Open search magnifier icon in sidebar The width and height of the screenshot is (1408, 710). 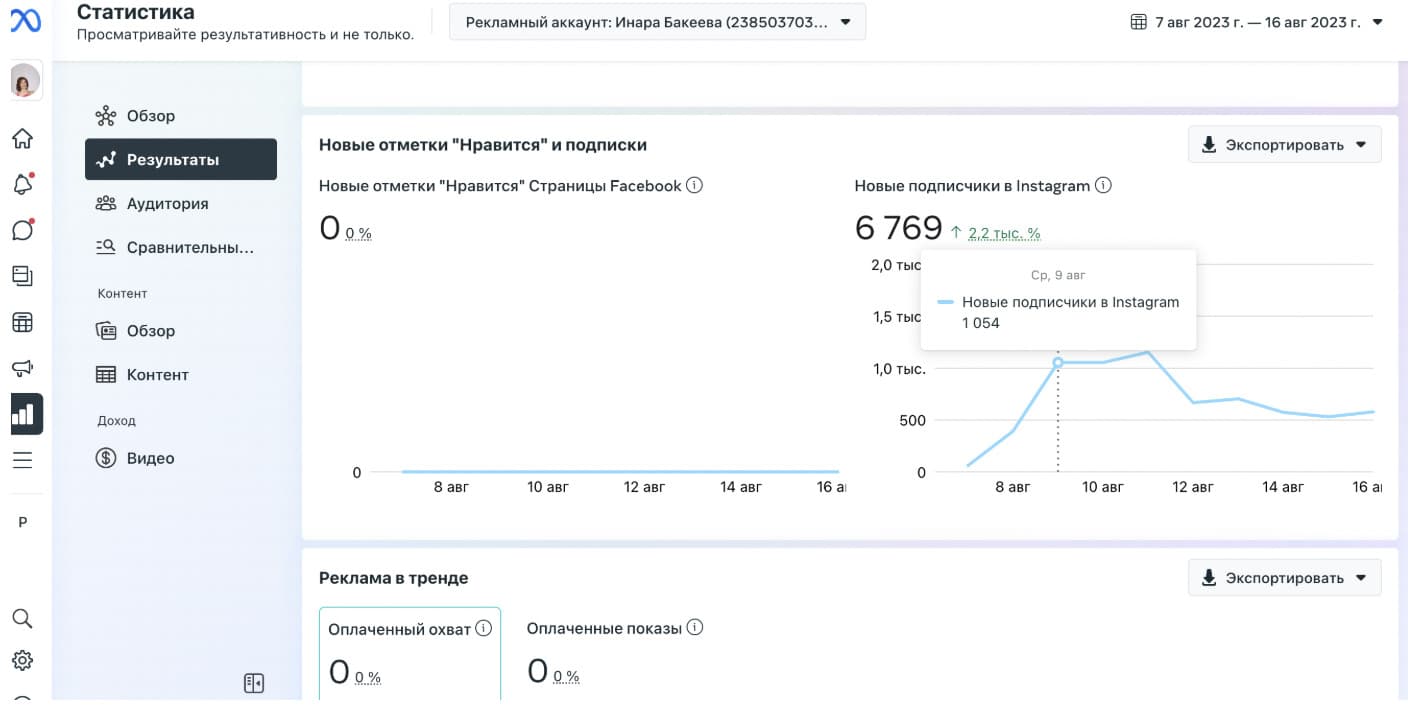[22, 618]
